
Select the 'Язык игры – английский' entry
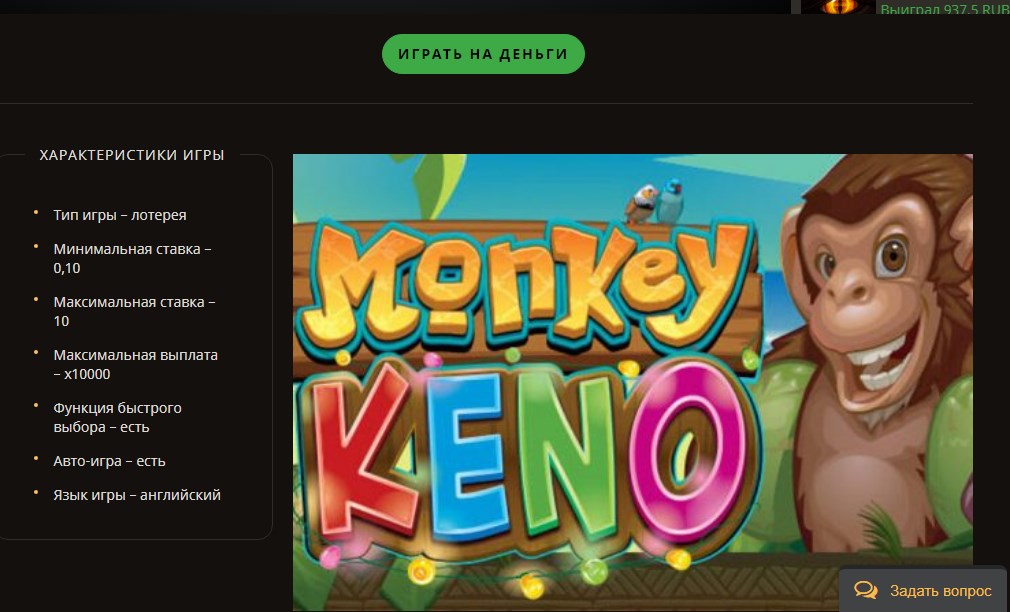click(x=137, y=494)
